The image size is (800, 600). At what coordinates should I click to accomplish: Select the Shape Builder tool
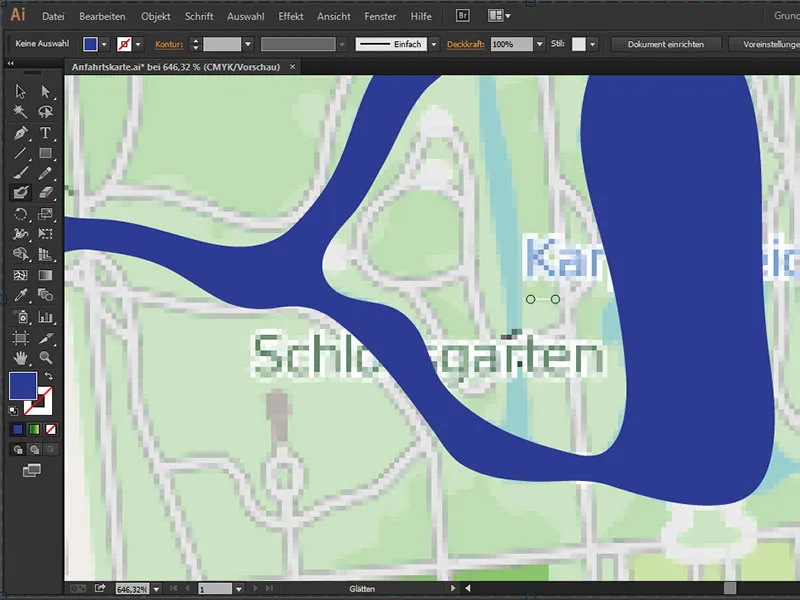pos(20,254)
